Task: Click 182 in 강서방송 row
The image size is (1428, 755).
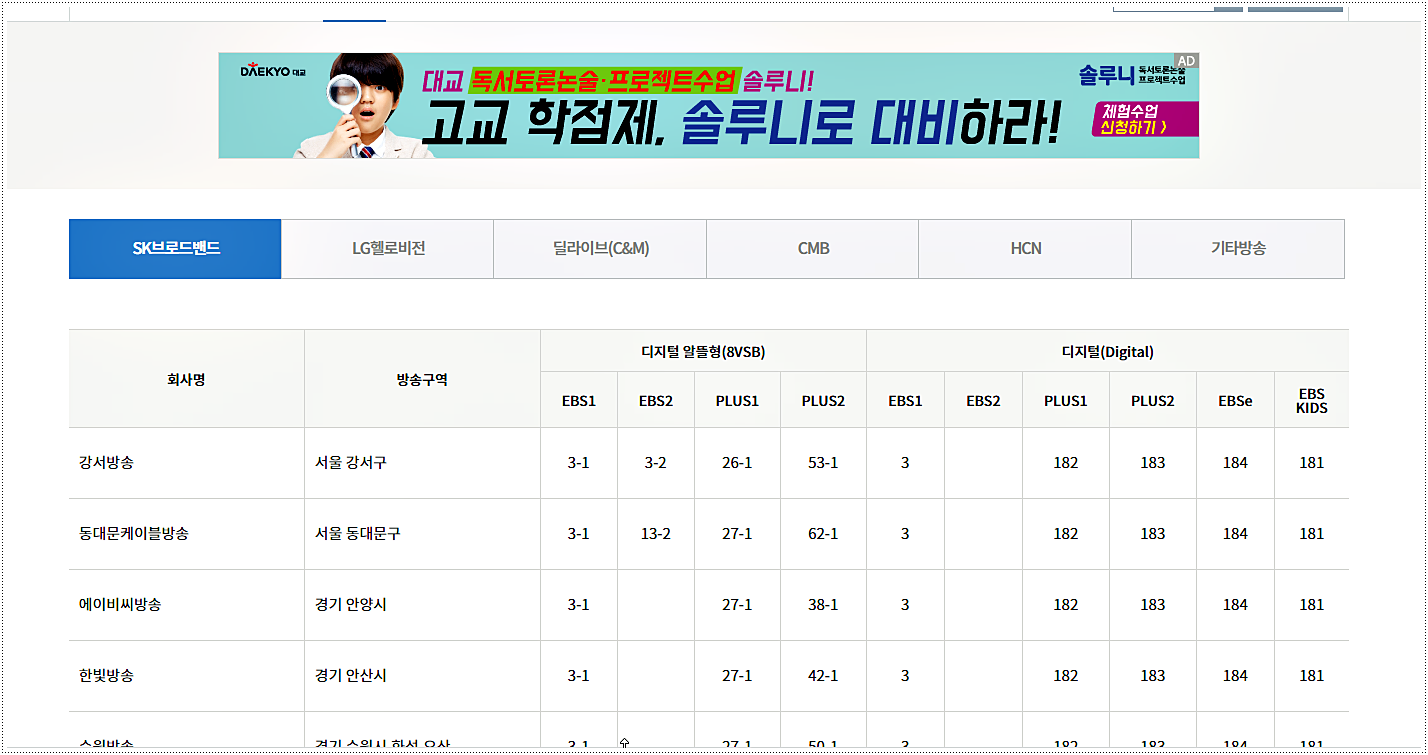Action: pyautogui.click(x=1065, y=463)
